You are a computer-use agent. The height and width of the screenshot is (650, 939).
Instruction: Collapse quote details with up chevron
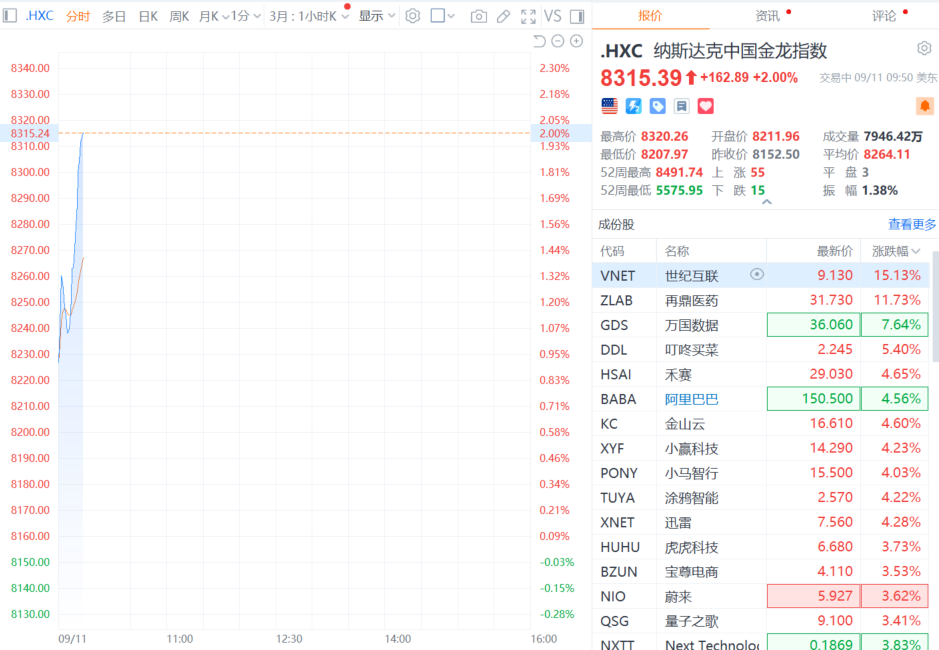[x=767, y=202]
